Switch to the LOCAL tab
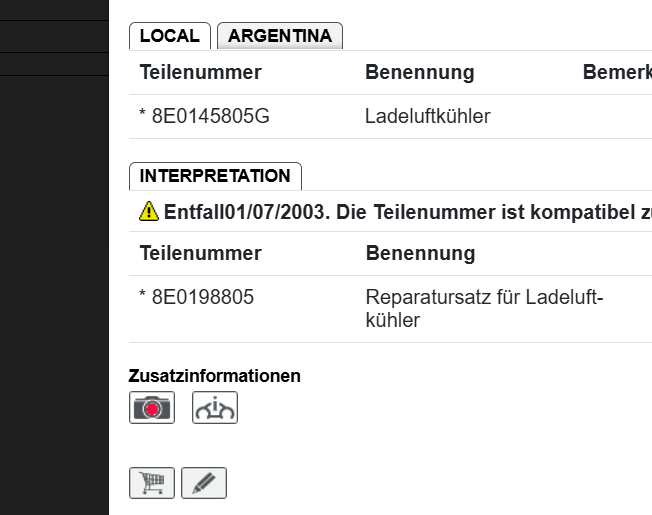Image resolution: width=652 pixels, height=515 pixels. point(169,36)
